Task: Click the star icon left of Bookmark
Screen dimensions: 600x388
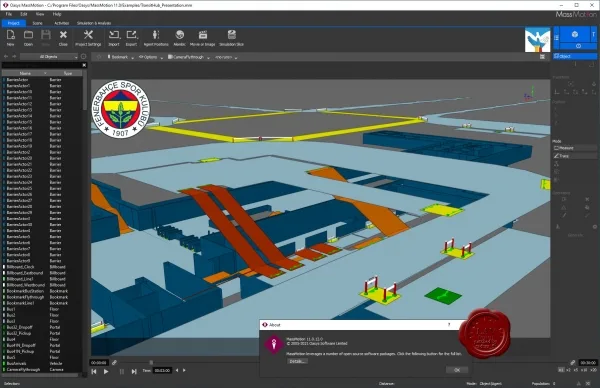Action: [x=99, y=57]
